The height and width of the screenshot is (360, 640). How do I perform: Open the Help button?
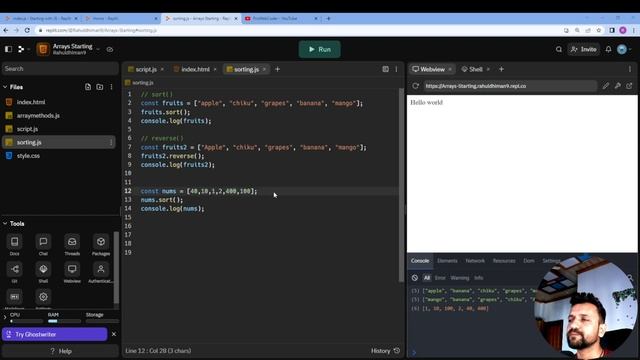(60, 351)
